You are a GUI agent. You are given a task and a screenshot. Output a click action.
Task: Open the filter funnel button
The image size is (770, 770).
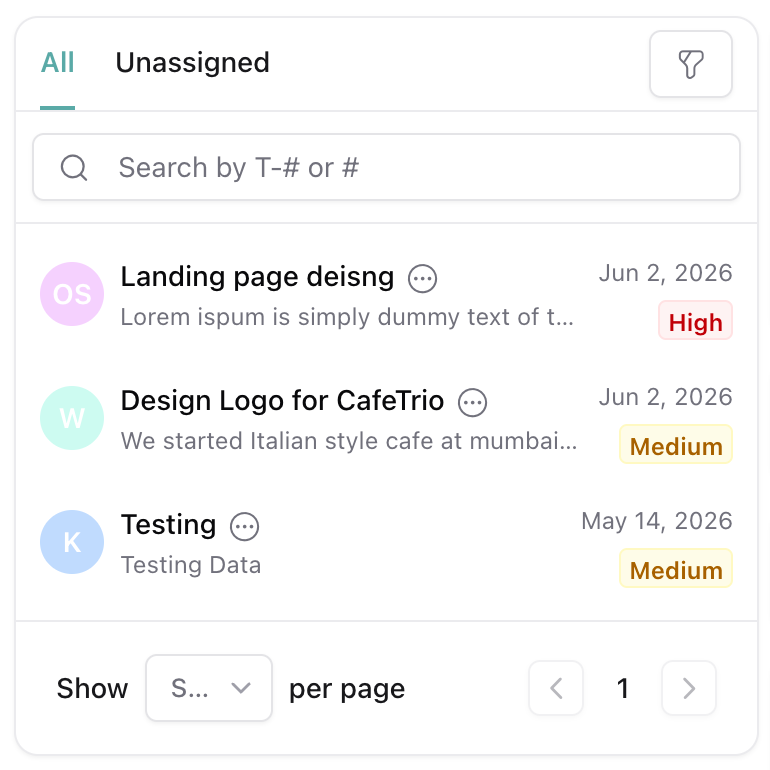690,64
